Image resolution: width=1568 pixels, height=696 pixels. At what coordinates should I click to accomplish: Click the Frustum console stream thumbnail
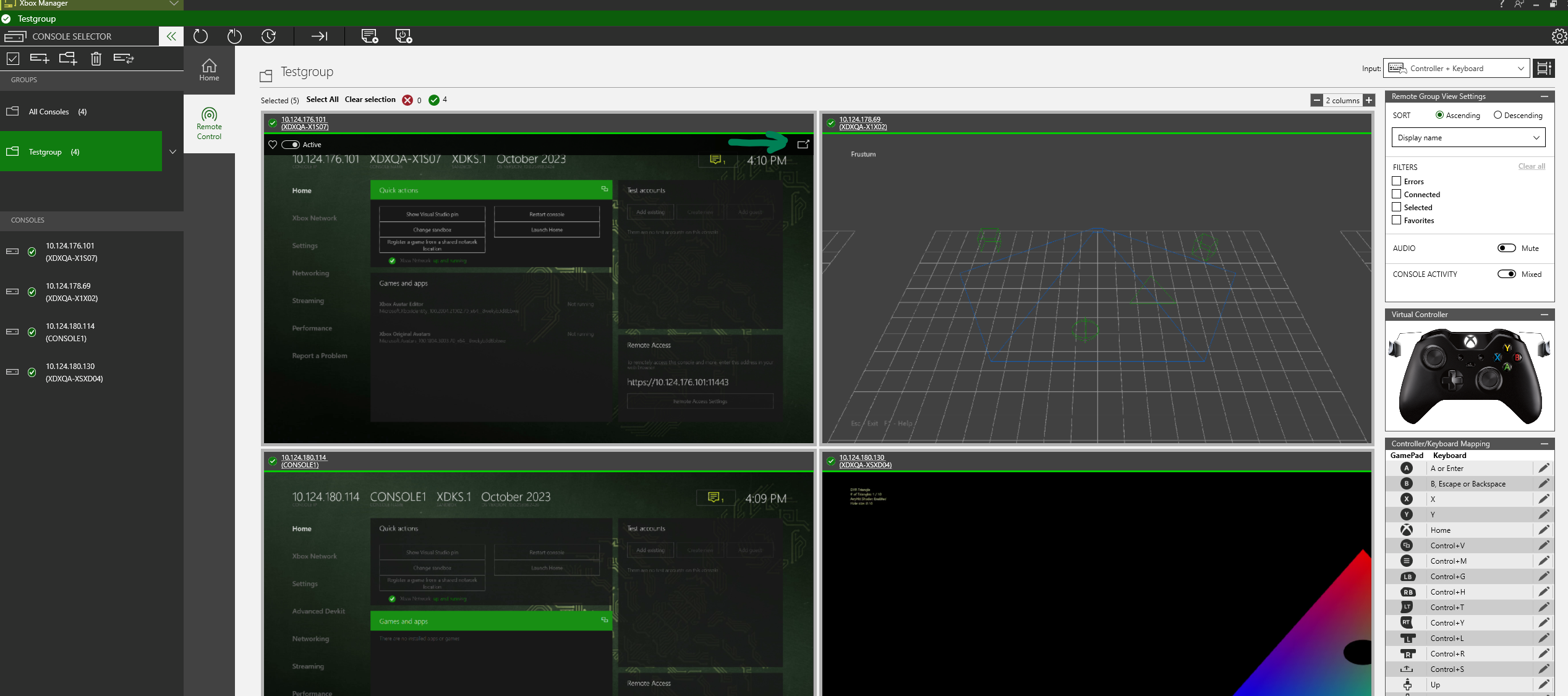(1096, 289)
